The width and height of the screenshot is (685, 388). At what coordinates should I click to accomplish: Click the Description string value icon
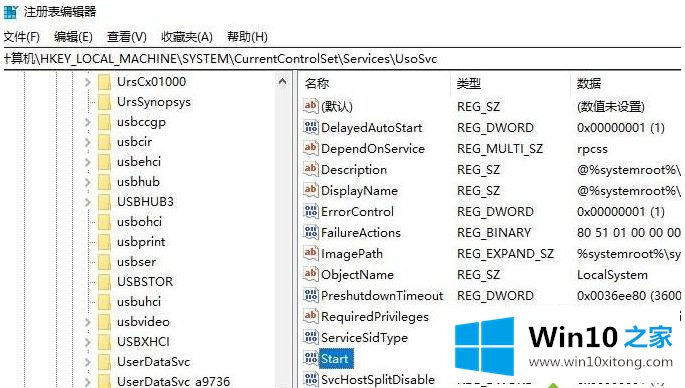pyautogui.click(x=311, y=169)
